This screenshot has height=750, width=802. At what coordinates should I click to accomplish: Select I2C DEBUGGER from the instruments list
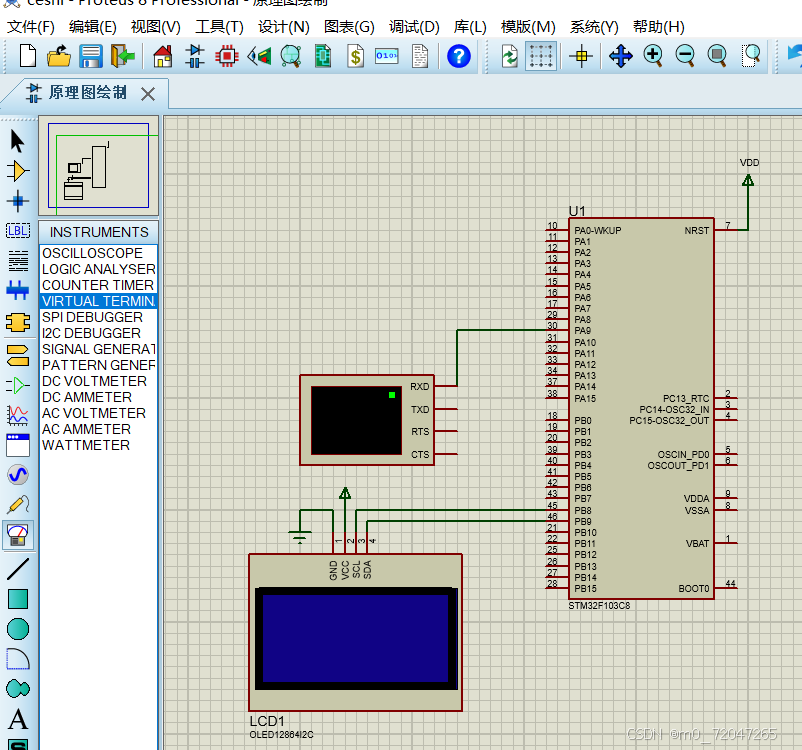[x=94, y=333]
